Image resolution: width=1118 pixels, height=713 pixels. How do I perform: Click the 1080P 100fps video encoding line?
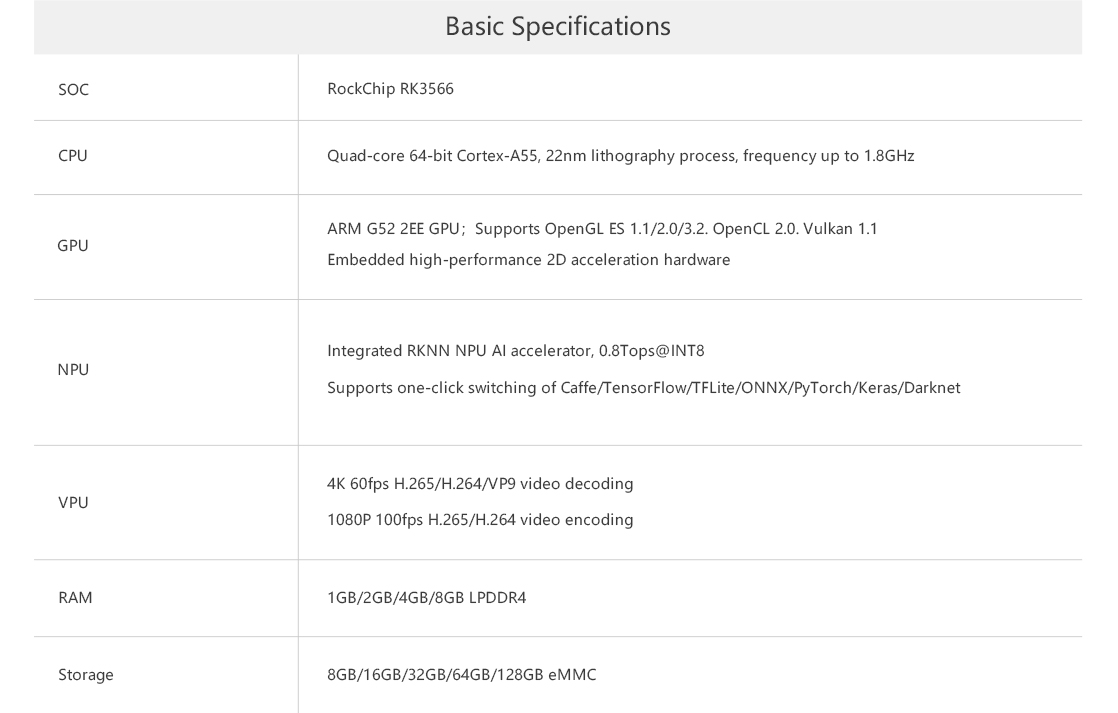(480, 520)
